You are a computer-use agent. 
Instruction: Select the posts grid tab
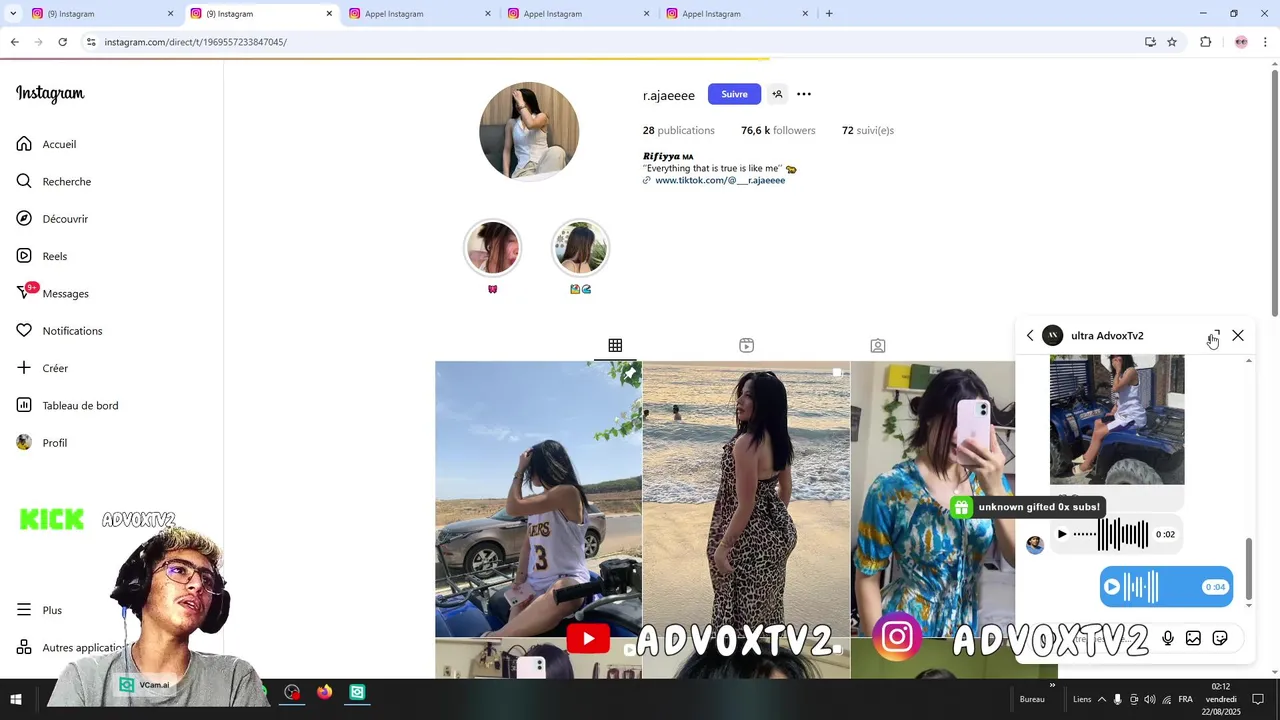click(x=615, y=345)
